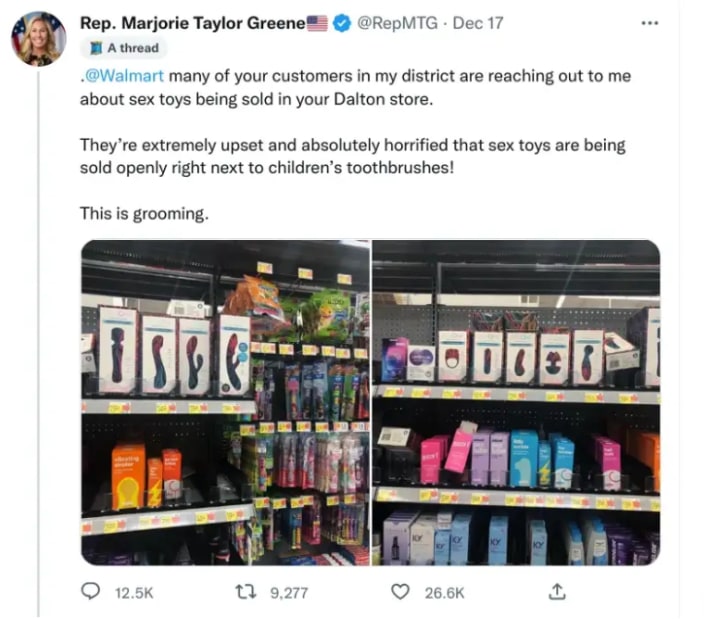
Task: Click the American flag emoji beside name
Action: point(317,23)
